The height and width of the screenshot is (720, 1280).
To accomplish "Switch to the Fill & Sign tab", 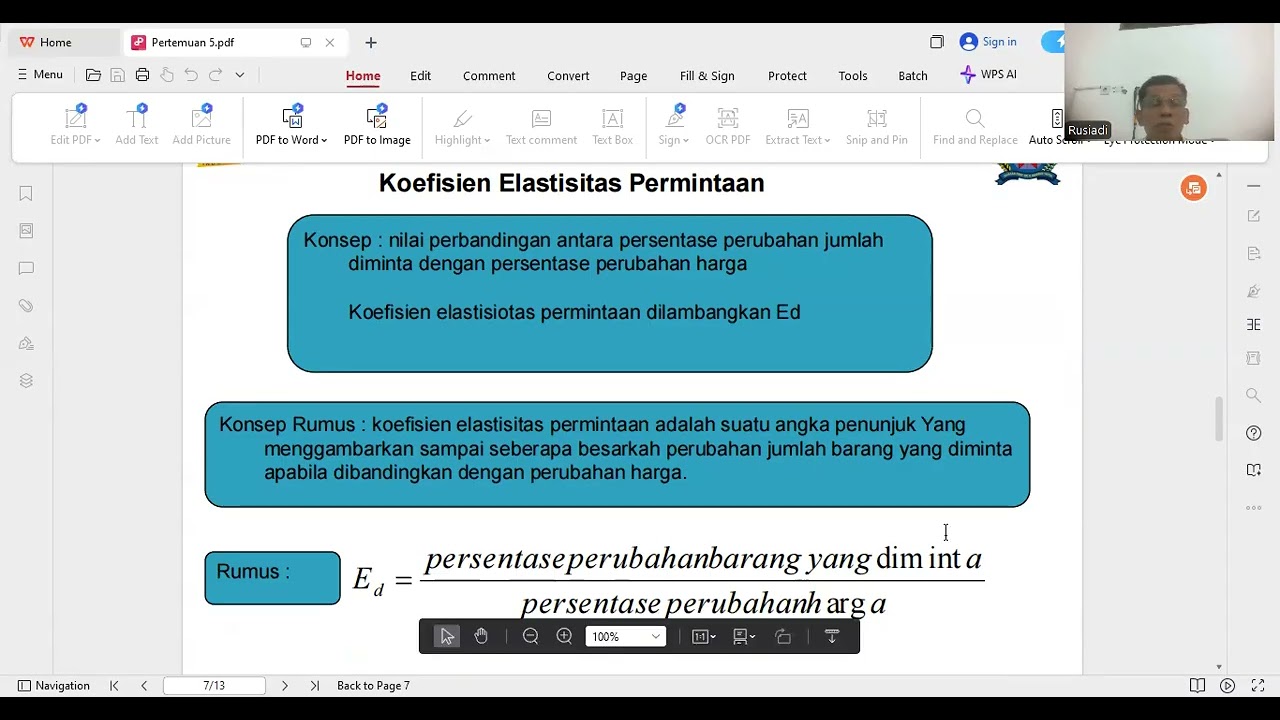I will 707,76.
